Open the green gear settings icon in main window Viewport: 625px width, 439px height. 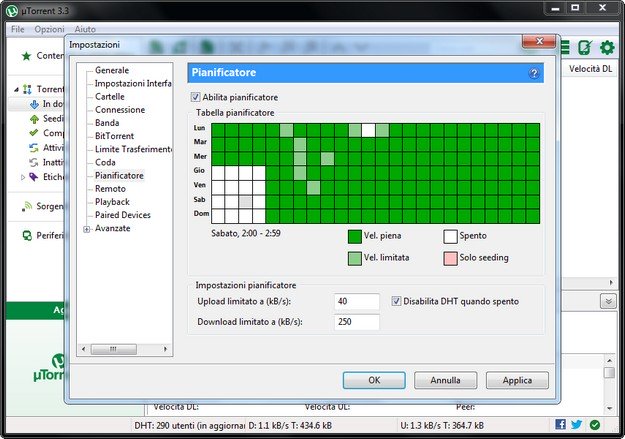coord(607,47)
